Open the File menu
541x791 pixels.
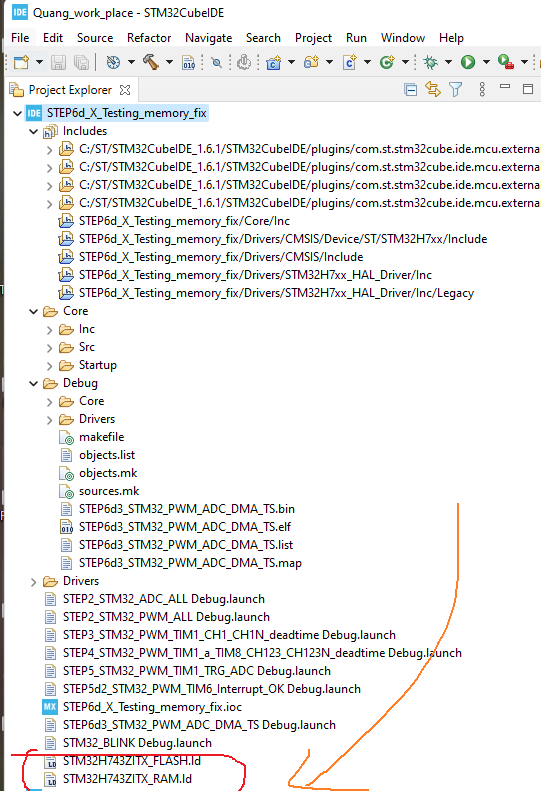click(20, 38)
